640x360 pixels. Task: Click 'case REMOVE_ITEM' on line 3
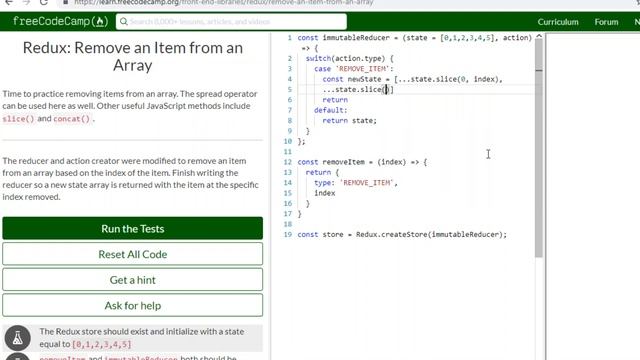click(353, 69)
